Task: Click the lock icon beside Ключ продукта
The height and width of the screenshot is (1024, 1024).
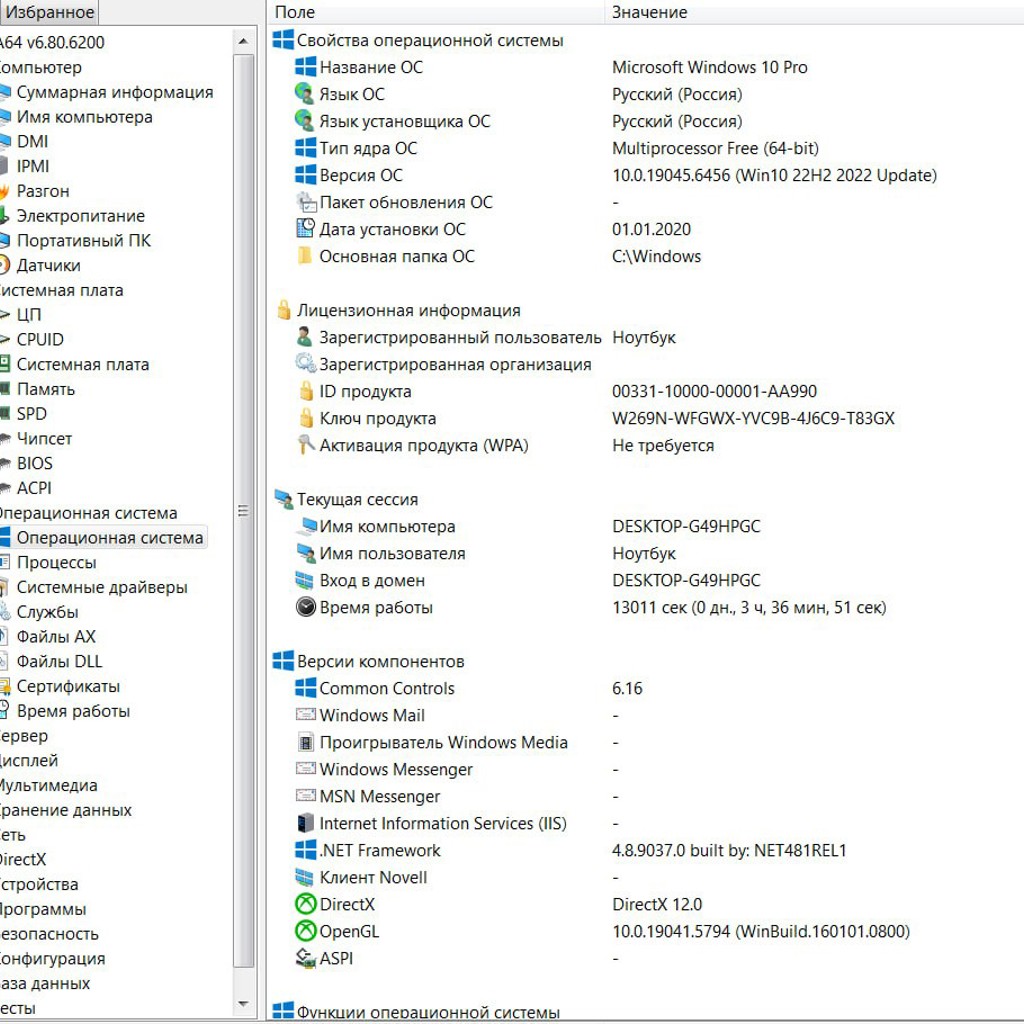Action: click(x=306, y=417)
